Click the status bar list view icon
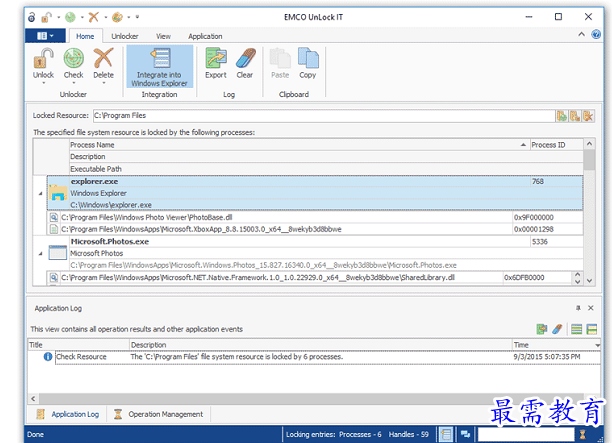Screen dimensions: 612x443 pos(446,434)
